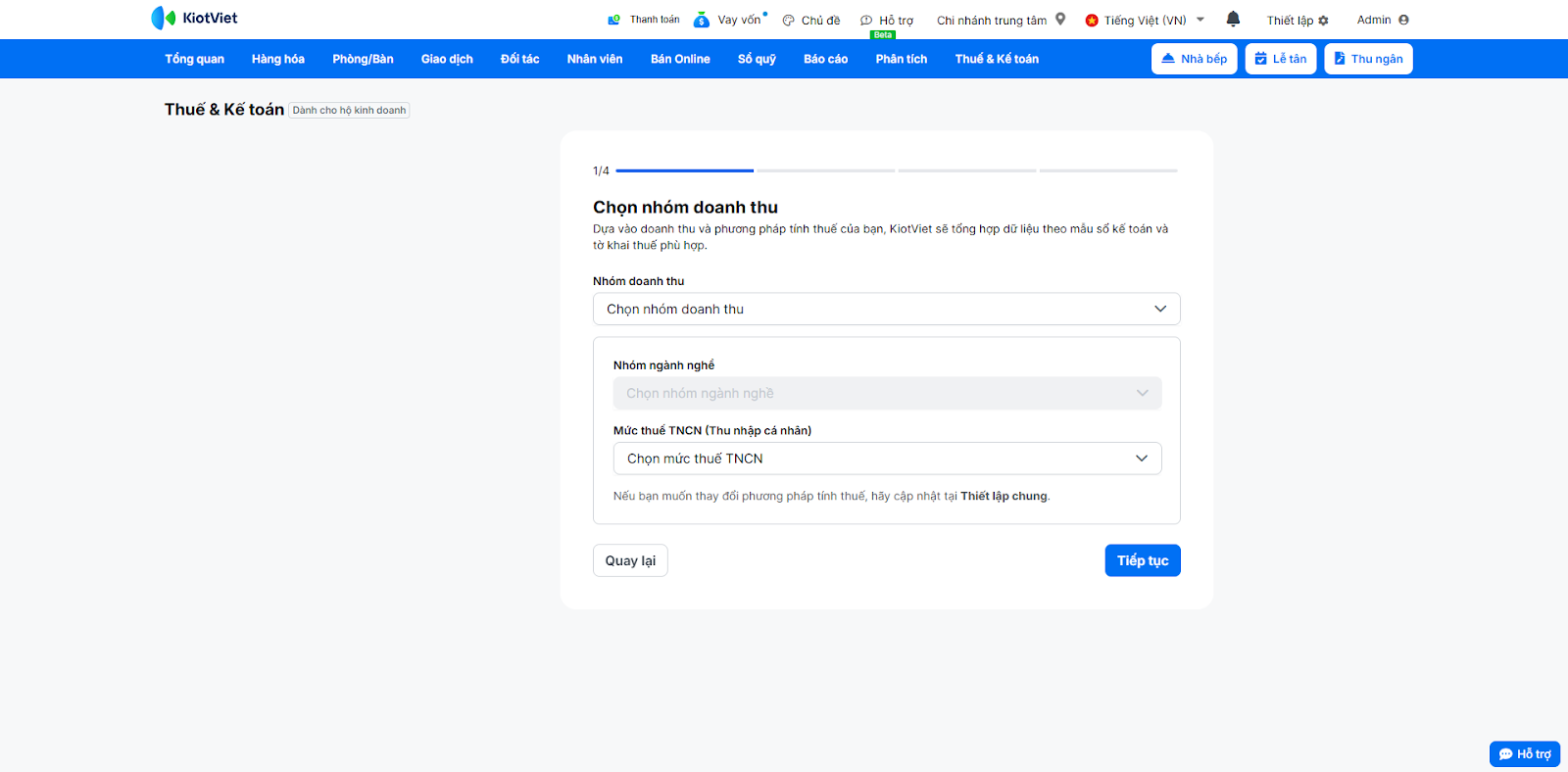
Task: Open the Tiếng Việt language dropdown
Action: click(1145, 20)
